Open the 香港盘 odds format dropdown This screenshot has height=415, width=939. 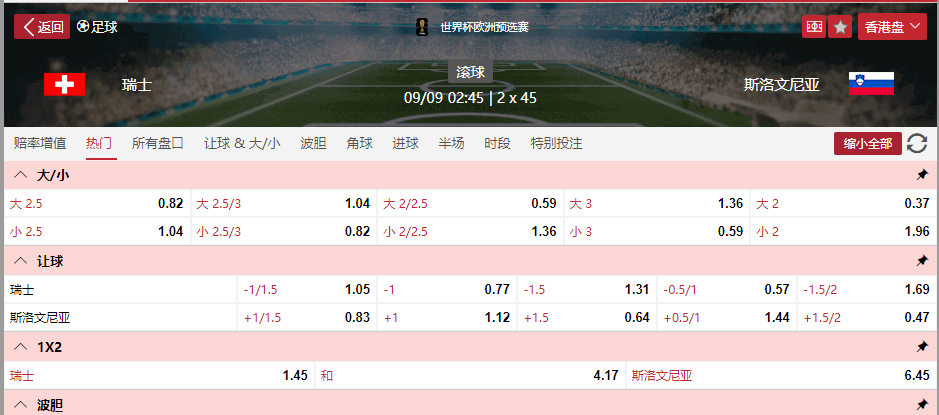[x=895, y=27]
